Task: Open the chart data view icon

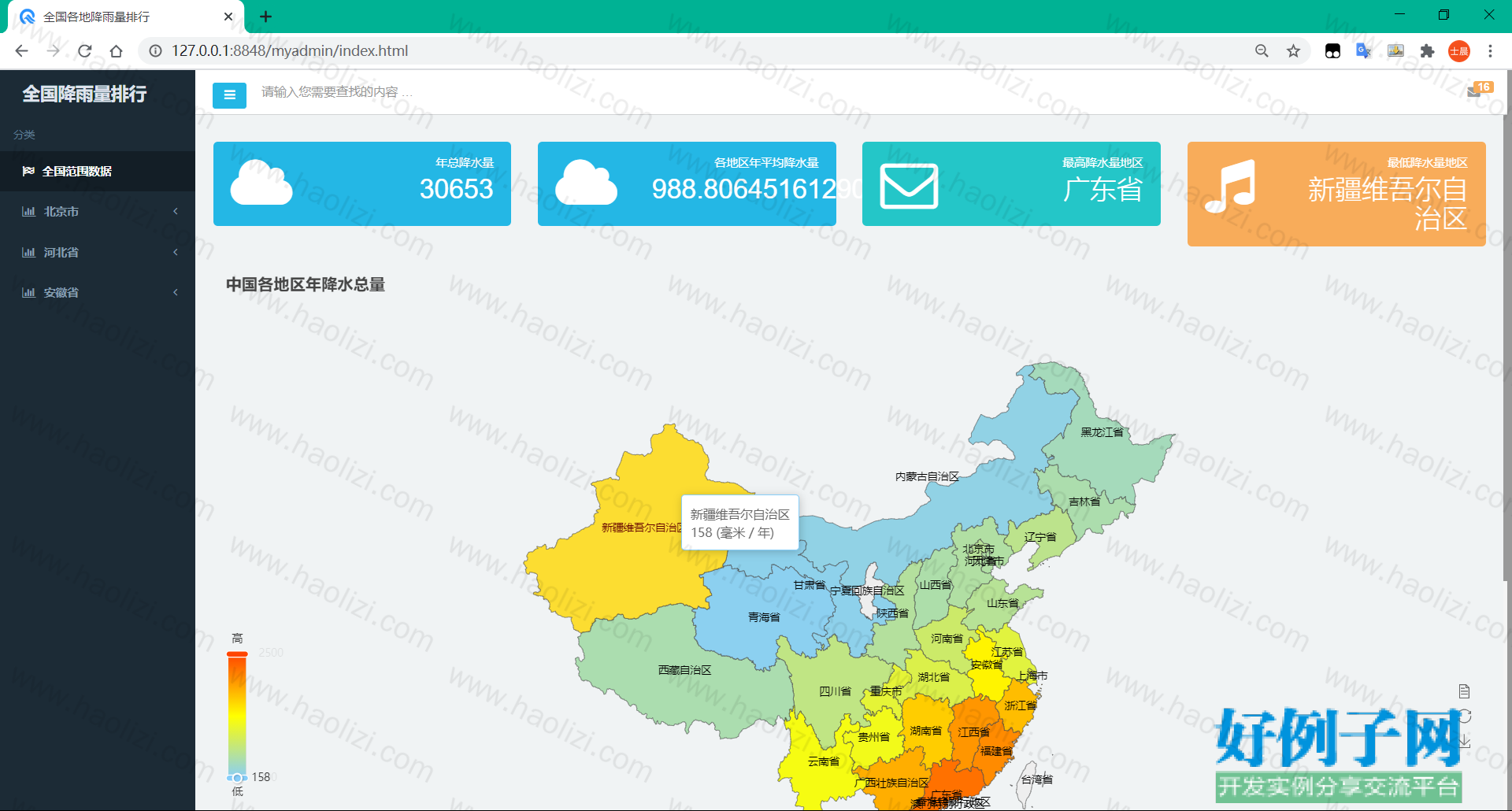Action: pyautogui.click(x=1464, y=691)
